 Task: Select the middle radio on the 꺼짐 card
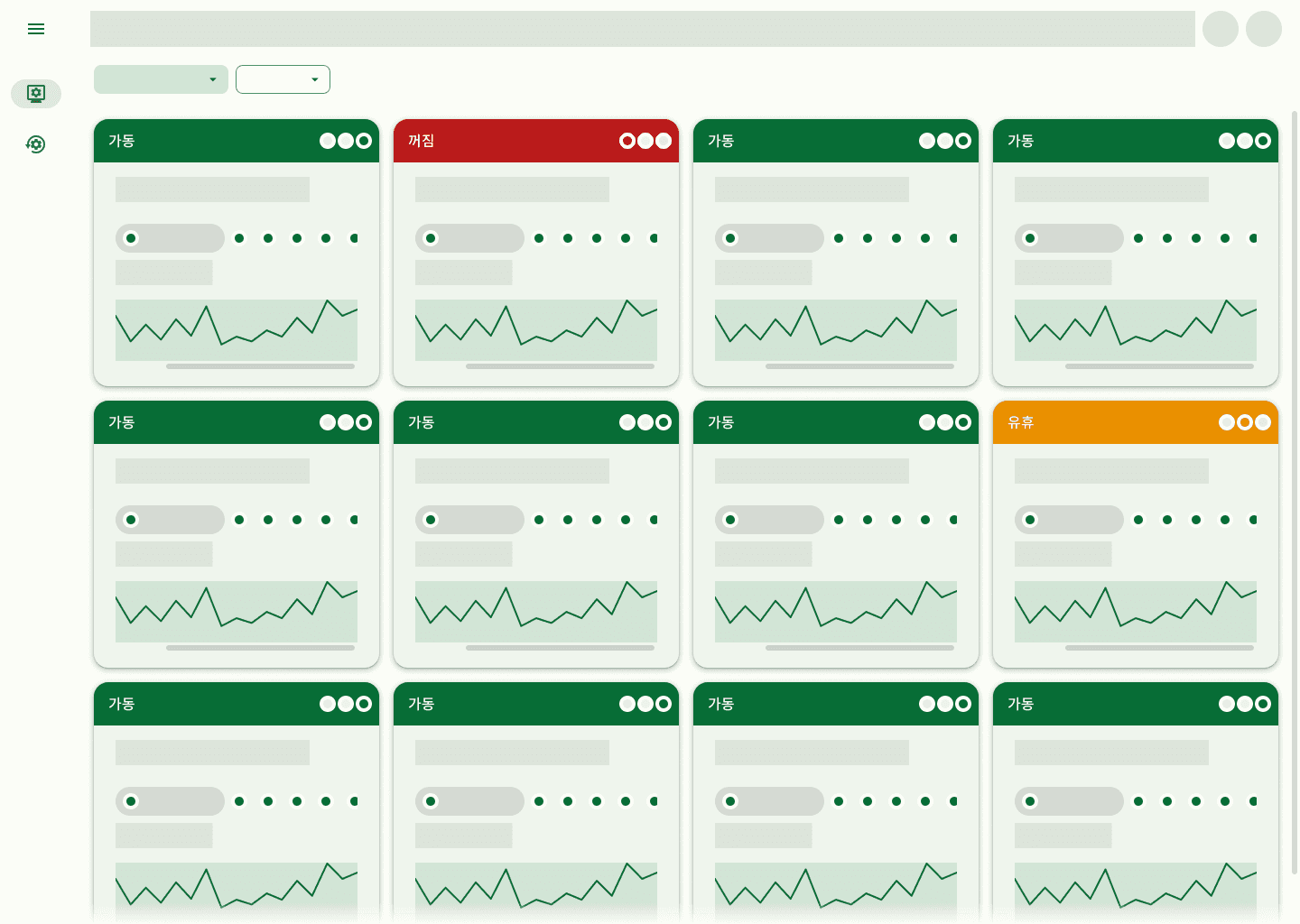pyautogui.click(x=645, y=141)
